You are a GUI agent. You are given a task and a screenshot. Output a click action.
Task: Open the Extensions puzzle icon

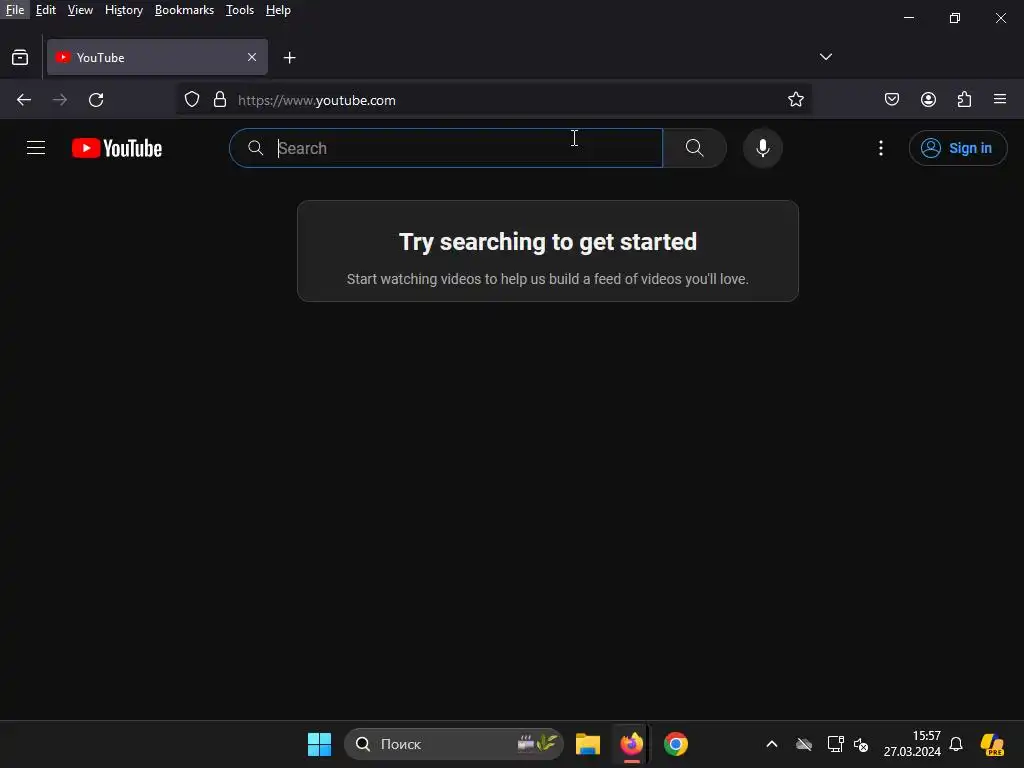point(964,99)
